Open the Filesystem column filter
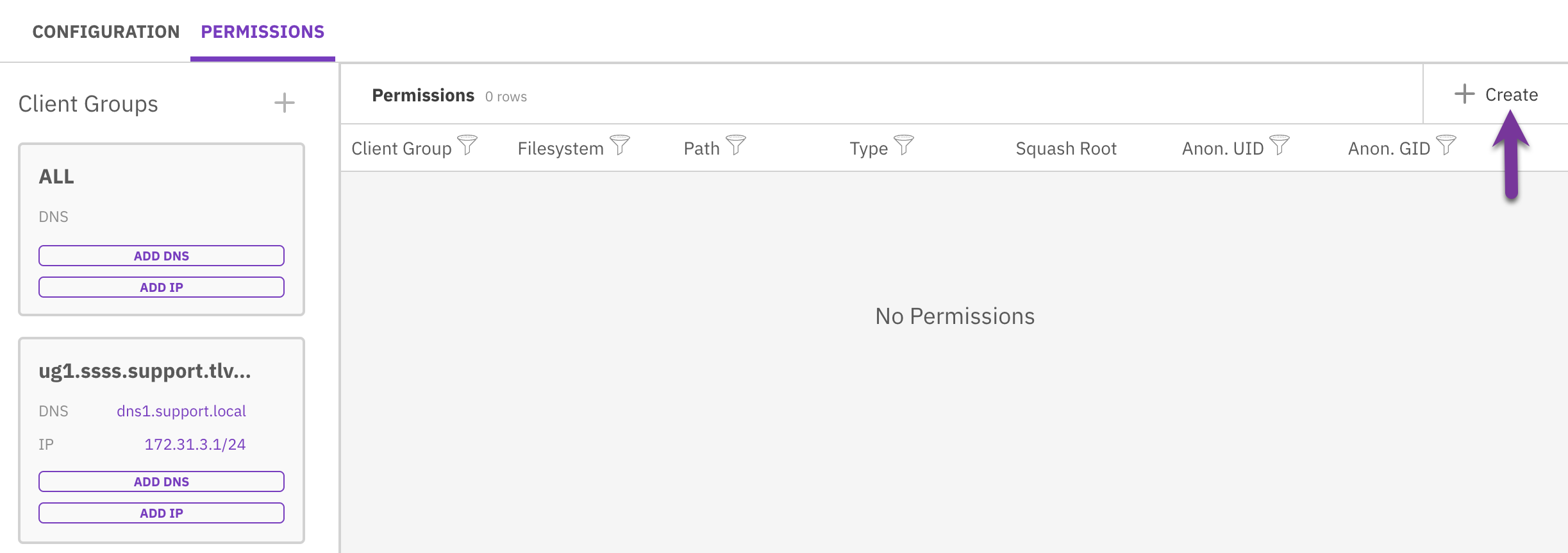Image resolution: width=1568 pixels, height=553 pixels. (x=619, y=146)
